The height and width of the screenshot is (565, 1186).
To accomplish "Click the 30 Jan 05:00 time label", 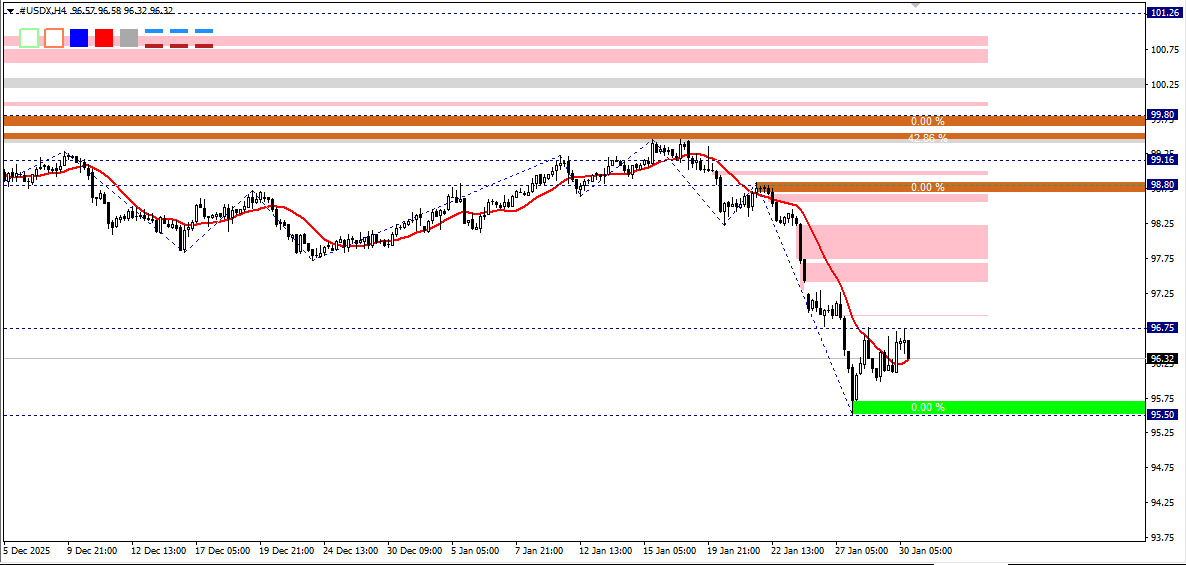I will click(x=927, y=551).
